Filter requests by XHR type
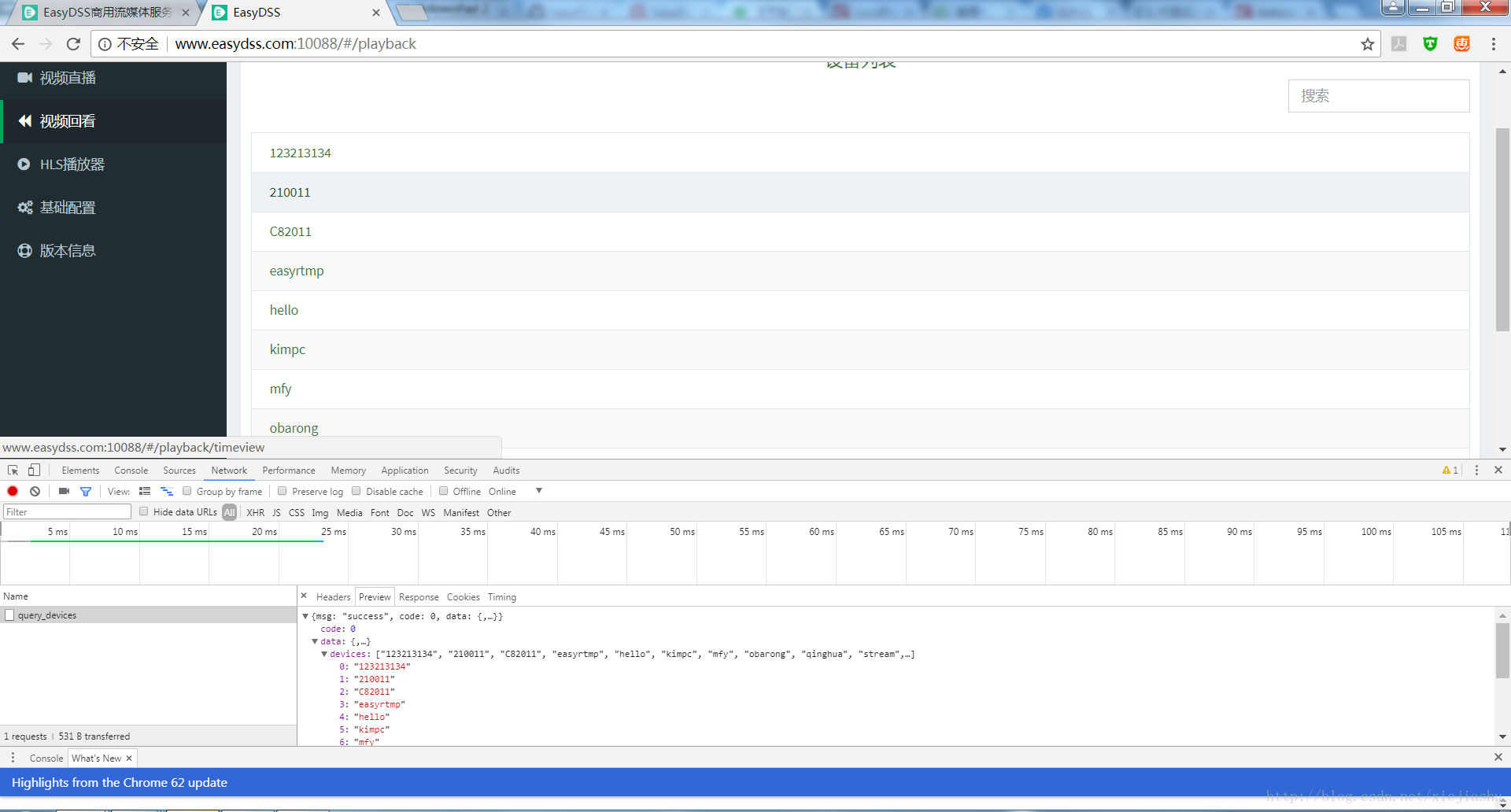 [x=255, y=512]
